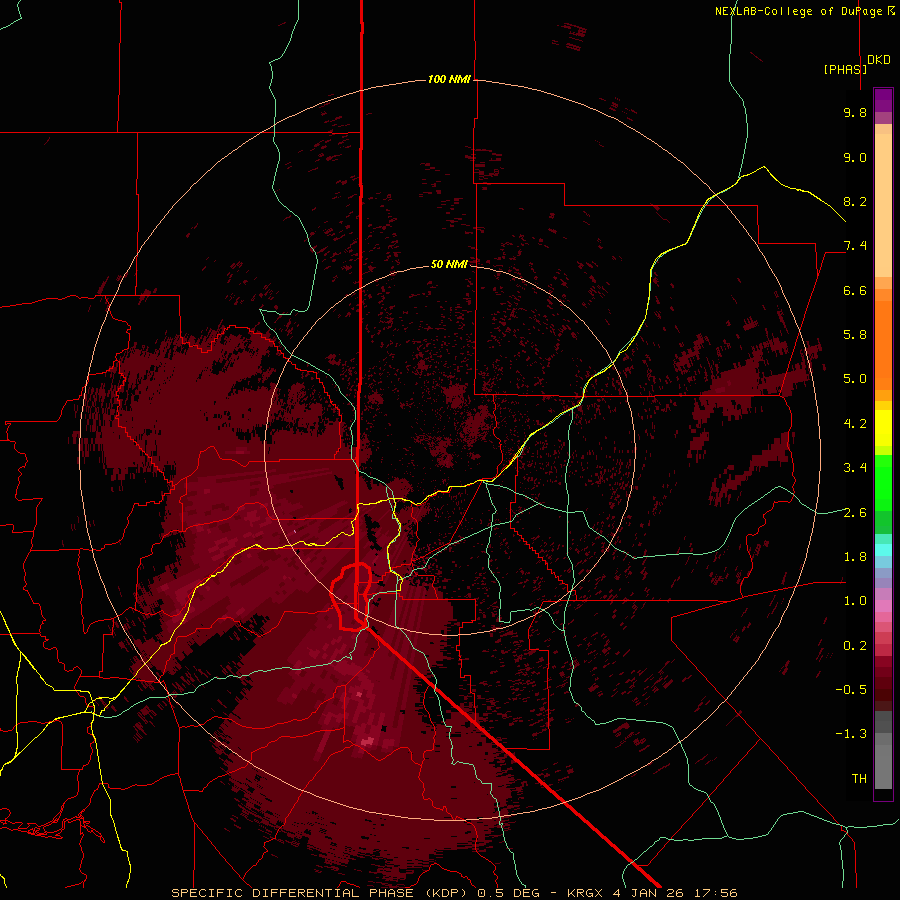Screen dimensions: 900x900
Task: Click the 9.0 scale value
Action: pos(855,157)
